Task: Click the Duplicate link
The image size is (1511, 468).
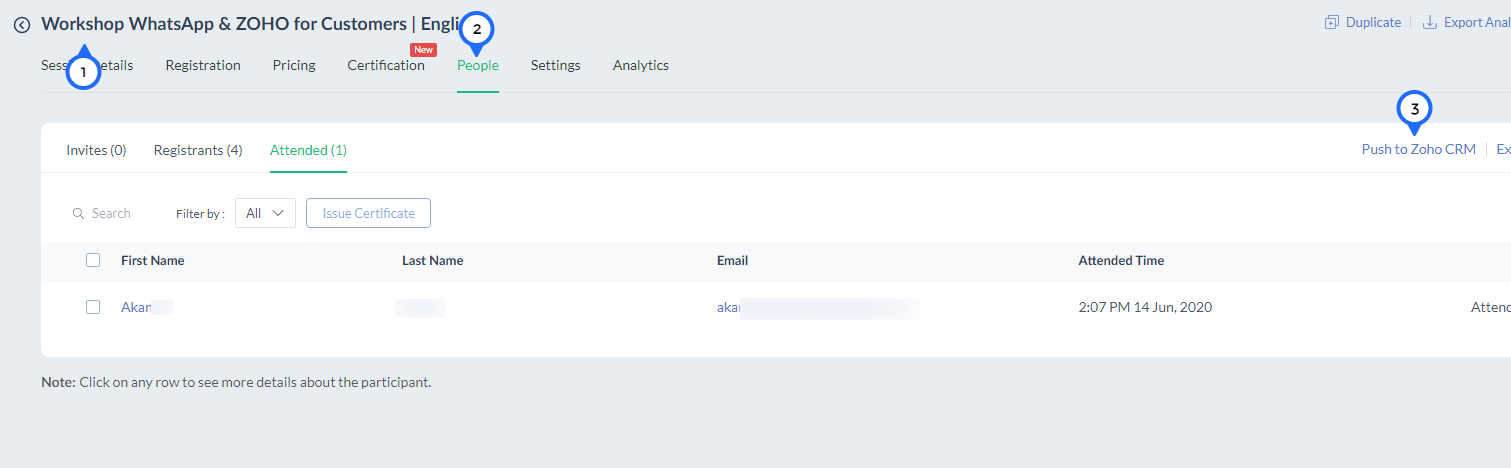Action: (x=1373, y=22)
